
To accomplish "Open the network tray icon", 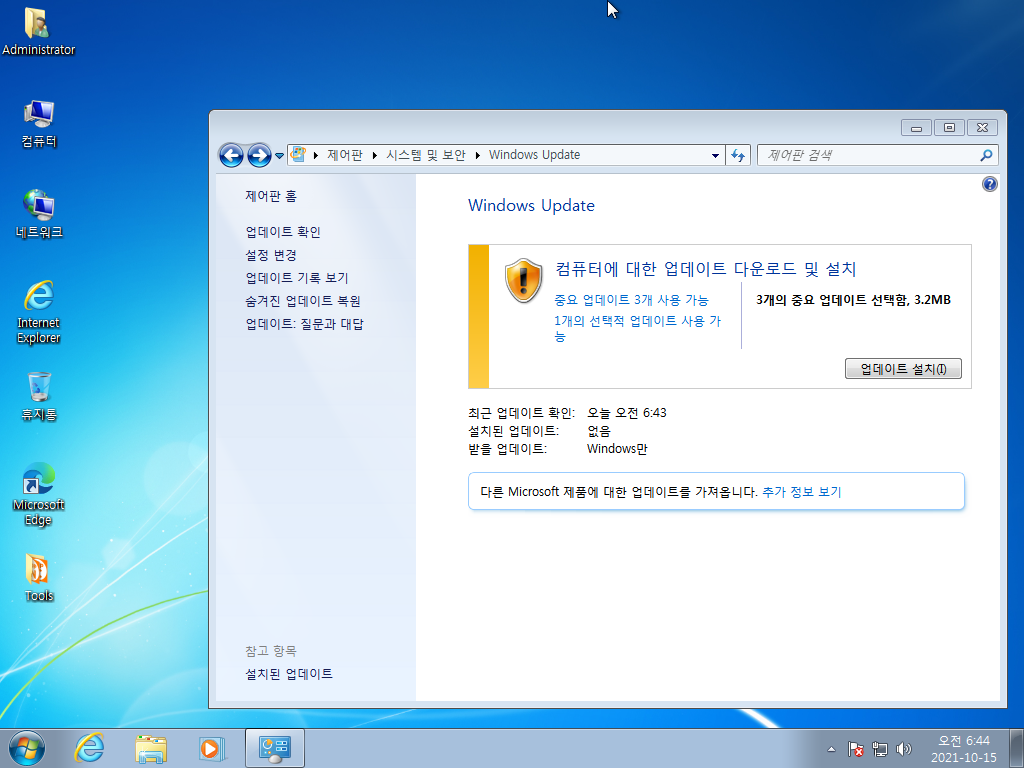I will [880, 749].
